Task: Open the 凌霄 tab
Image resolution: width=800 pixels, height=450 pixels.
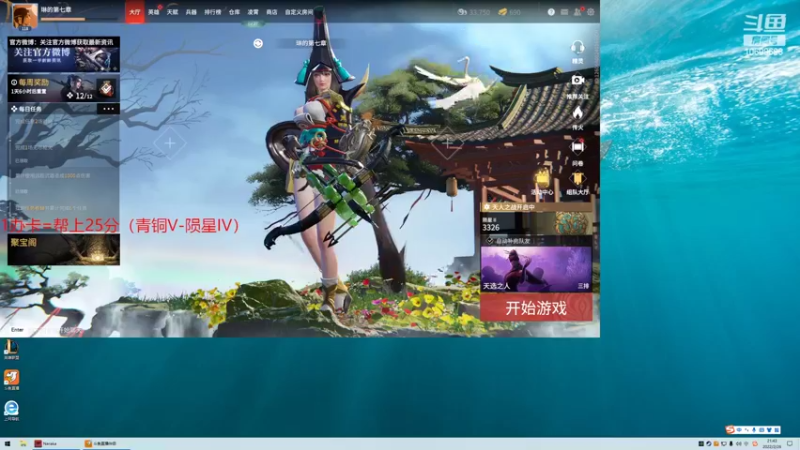Action: pyautogui.click(x=253, y=12)
